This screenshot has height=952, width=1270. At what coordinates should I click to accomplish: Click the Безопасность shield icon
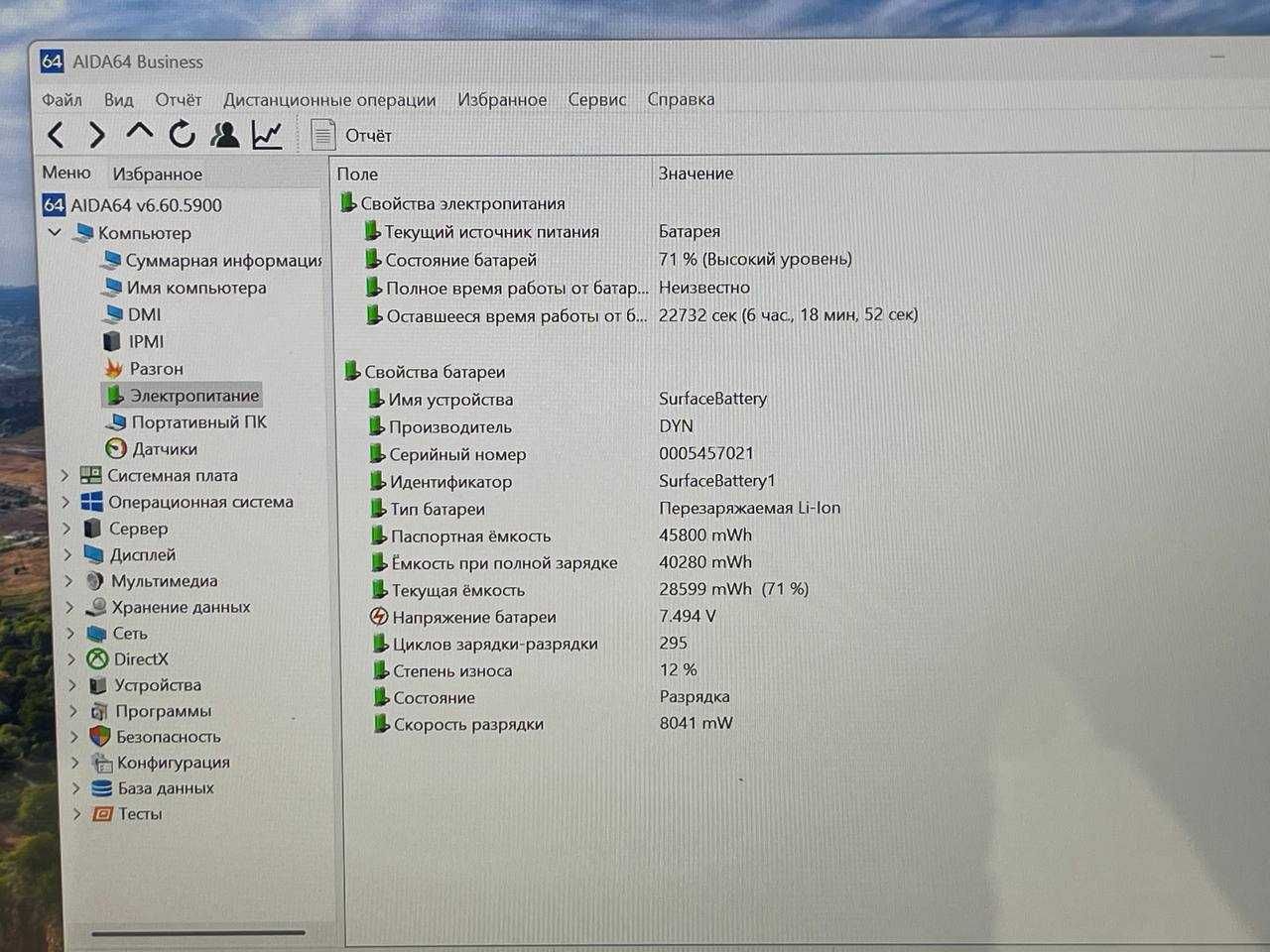99,737
